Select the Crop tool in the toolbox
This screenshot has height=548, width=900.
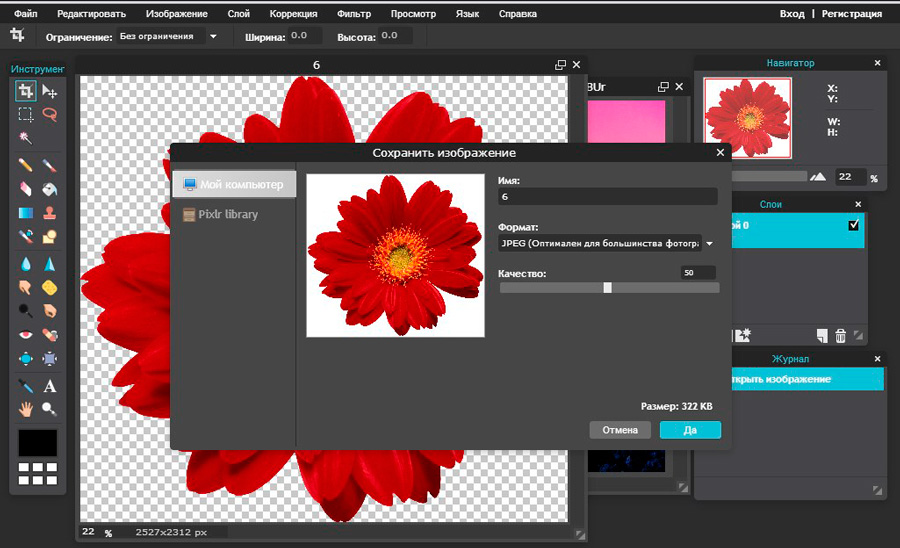click(x=26, y=91)
